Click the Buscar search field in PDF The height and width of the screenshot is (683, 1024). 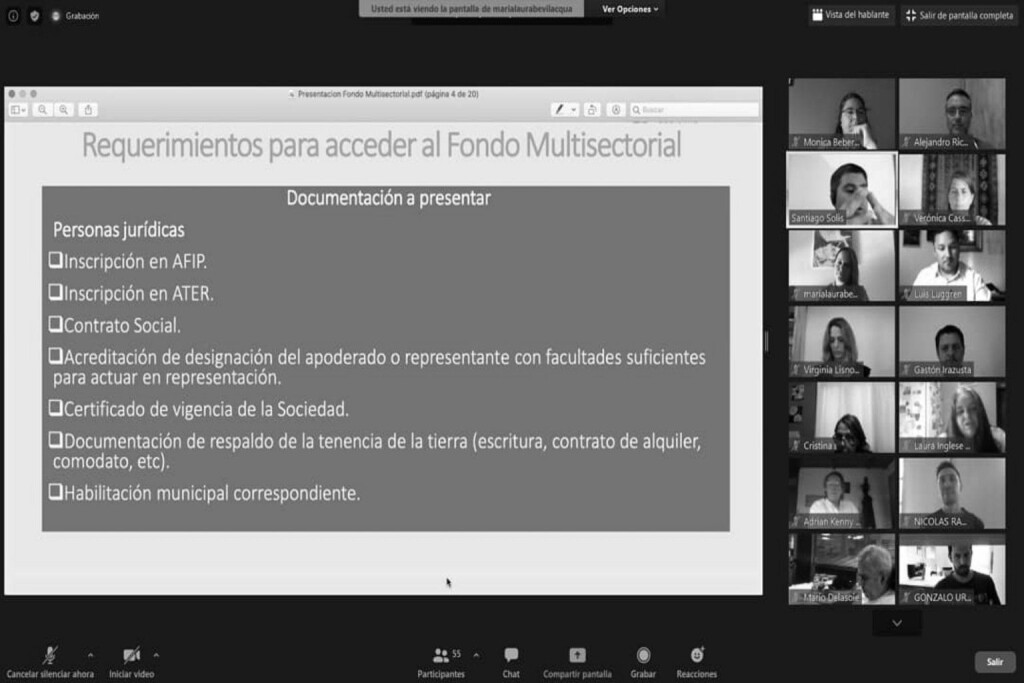[695, 110]
